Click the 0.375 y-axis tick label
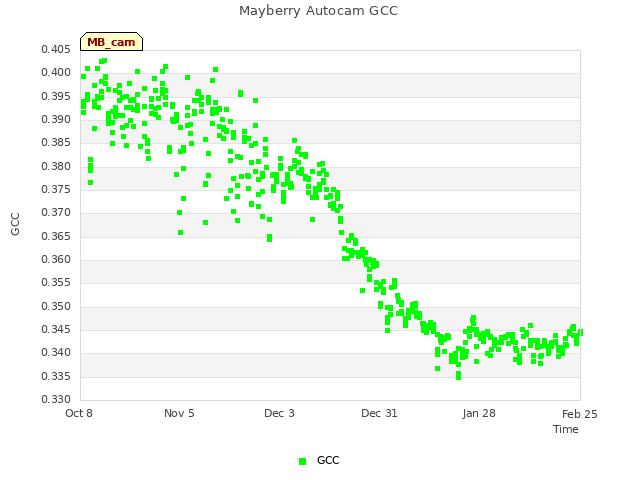Image resolution: width=640 pixels, height=480 pixels. click(x=56, y=189)
